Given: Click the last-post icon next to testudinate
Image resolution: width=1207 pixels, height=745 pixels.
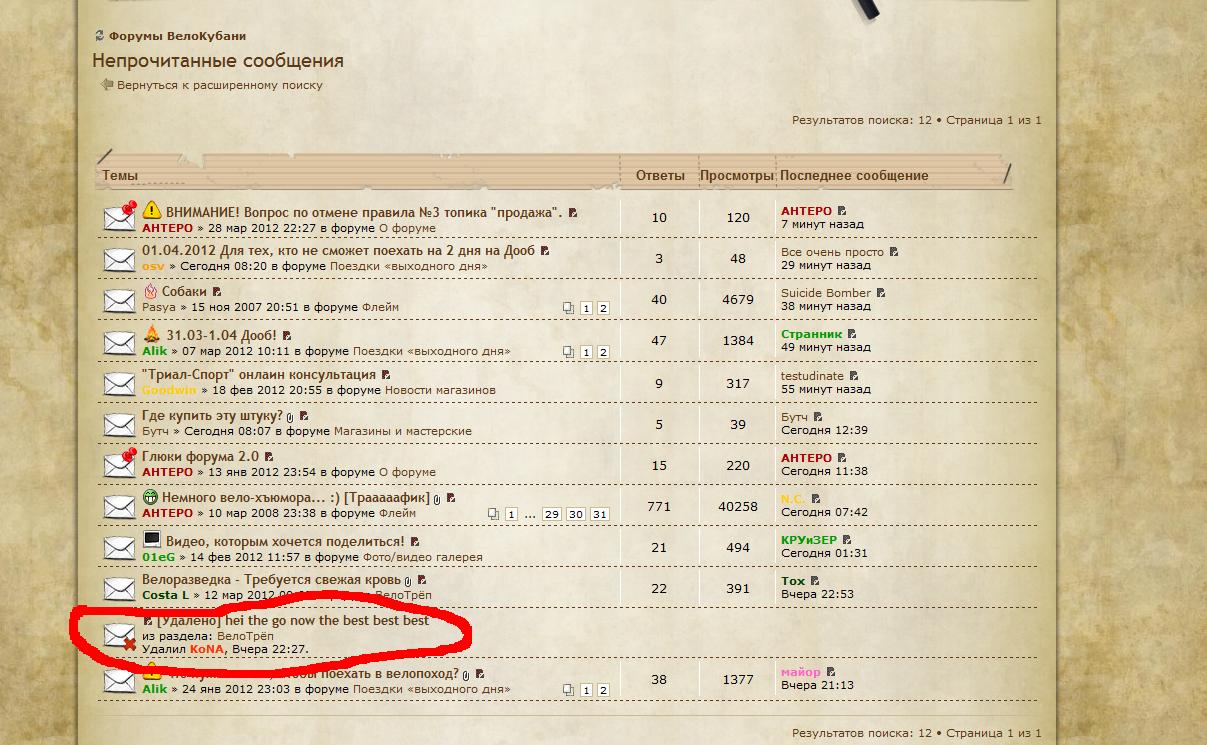Looking at the screenshot, I should 854,376.
